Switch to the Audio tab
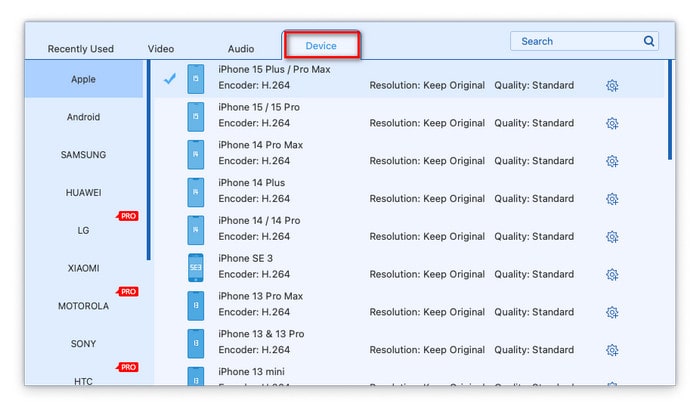 pyautogui.click(x=241, y=49)
